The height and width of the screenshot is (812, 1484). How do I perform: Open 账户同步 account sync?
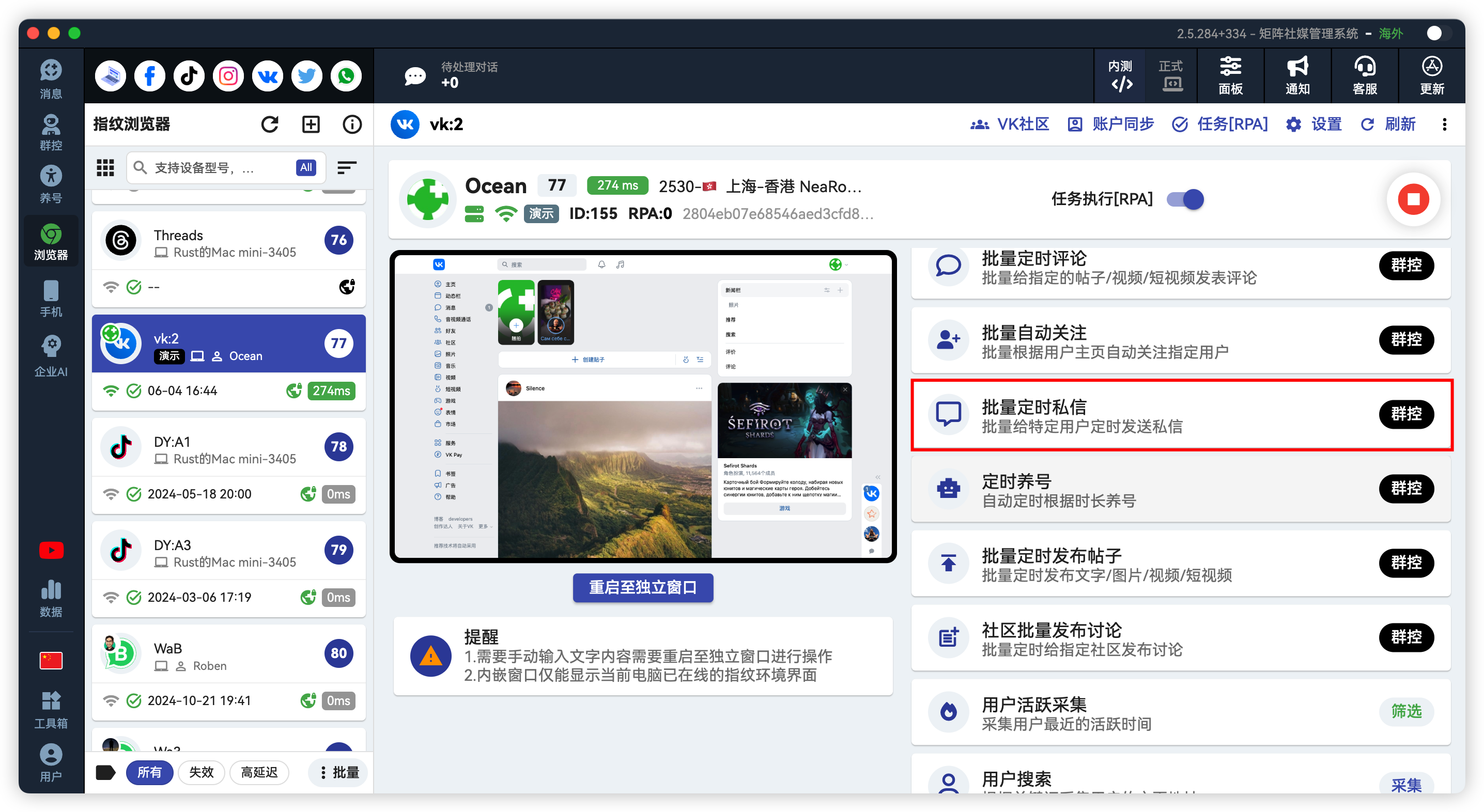point(1111,124)
